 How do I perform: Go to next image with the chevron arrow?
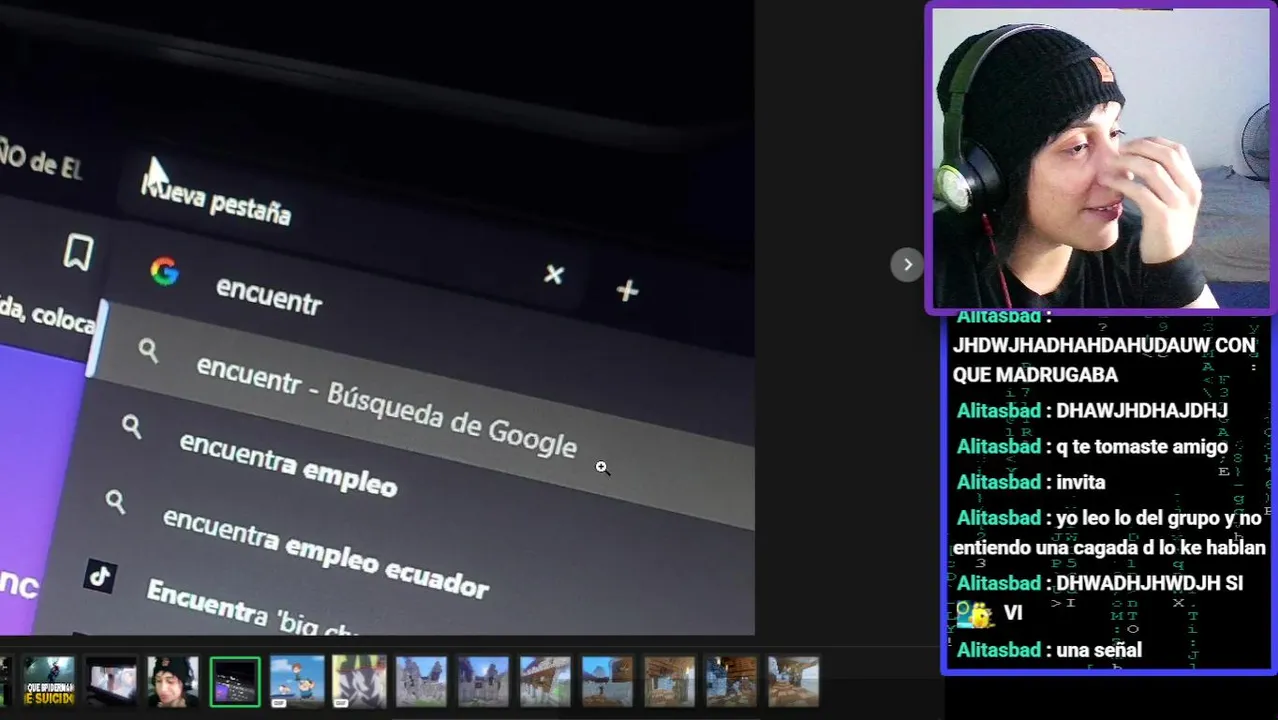(x=907, y=265)
